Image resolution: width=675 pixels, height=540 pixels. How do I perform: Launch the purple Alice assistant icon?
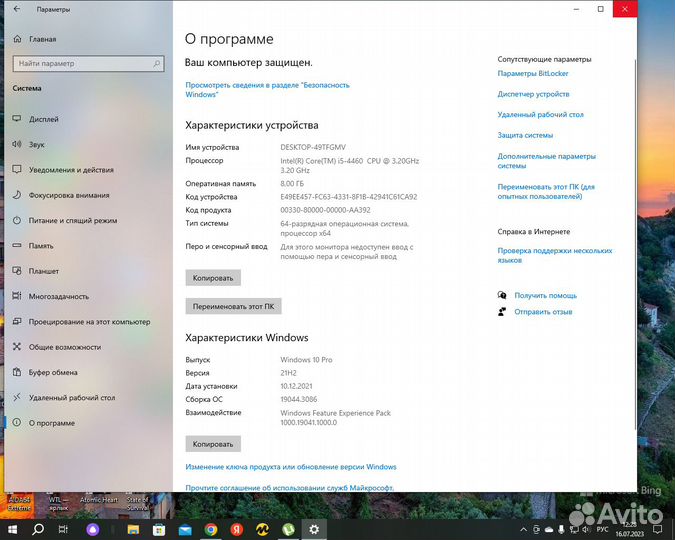(93, 529)
